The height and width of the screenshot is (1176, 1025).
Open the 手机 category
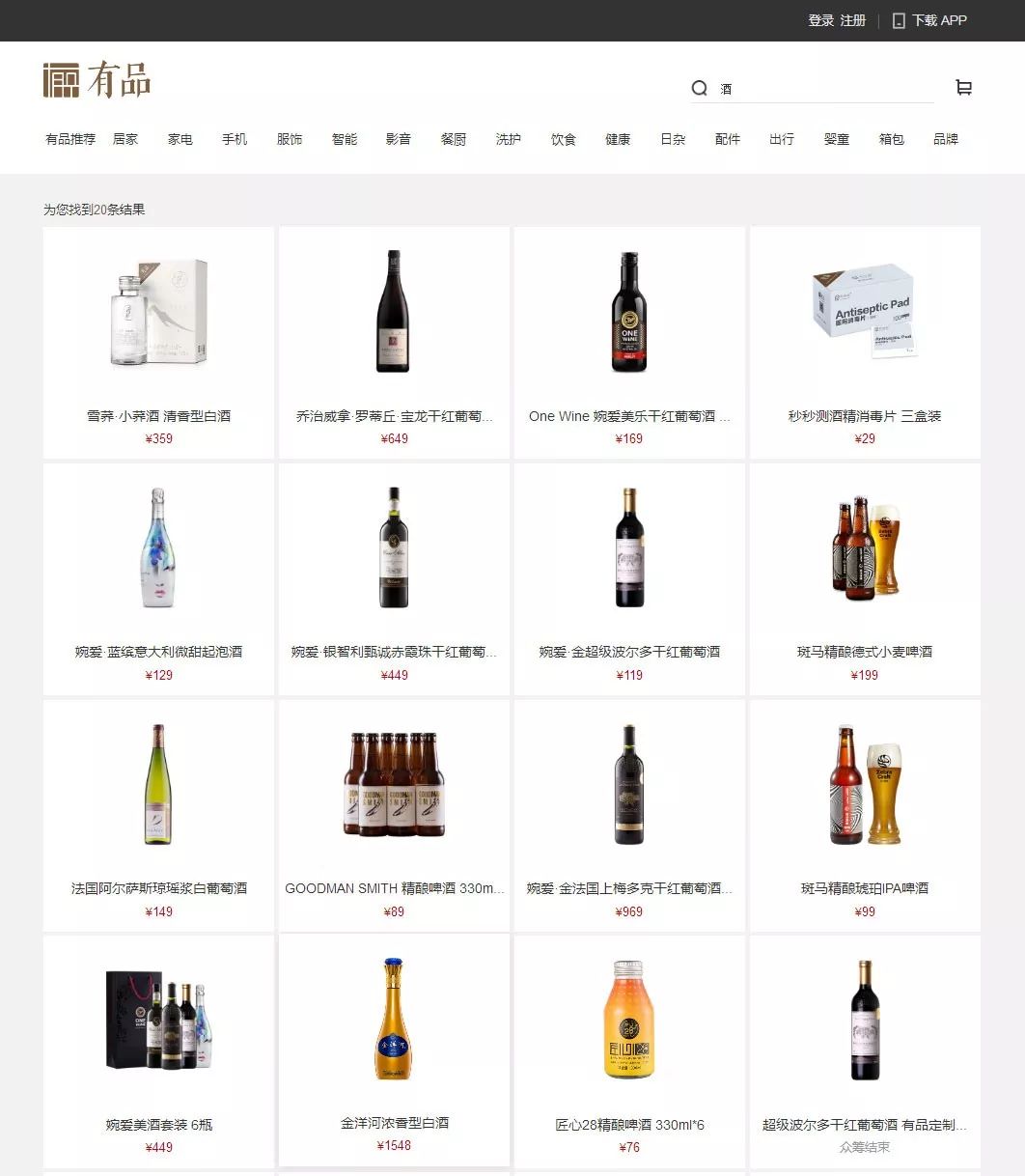coord(235,139)
